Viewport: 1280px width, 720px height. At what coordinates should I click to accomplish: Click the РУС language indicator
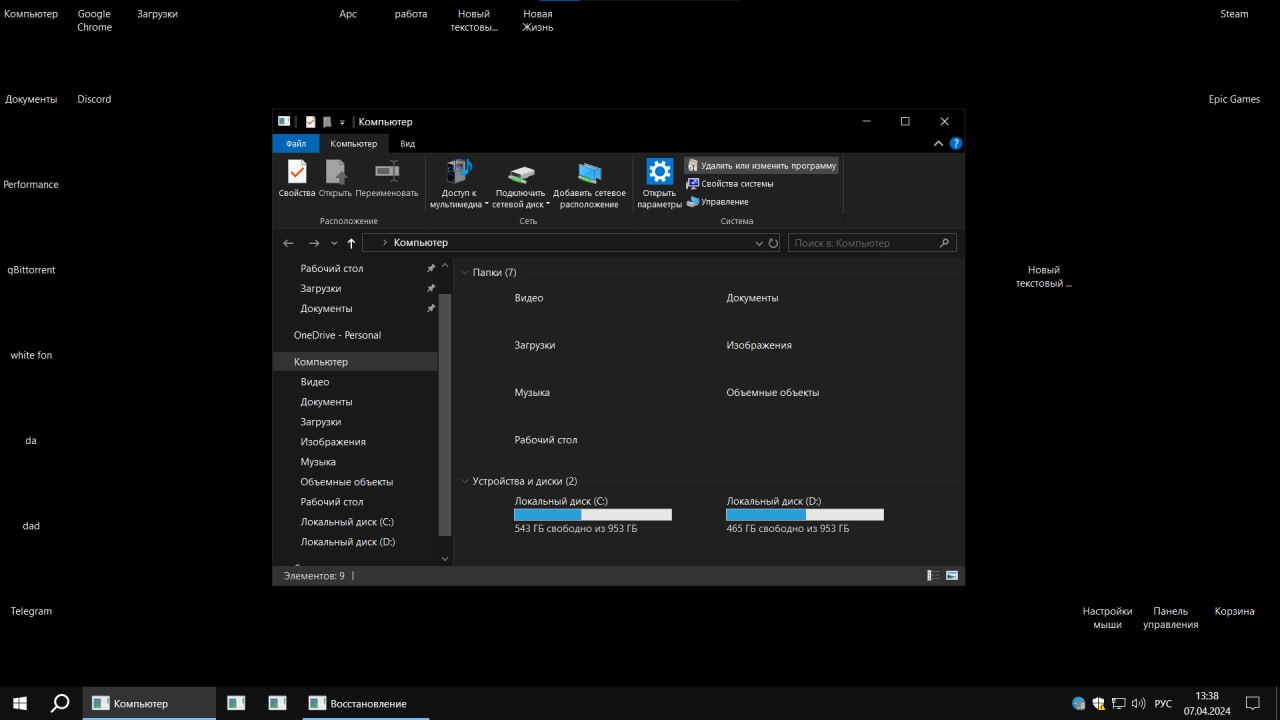tap(1163, 704)
